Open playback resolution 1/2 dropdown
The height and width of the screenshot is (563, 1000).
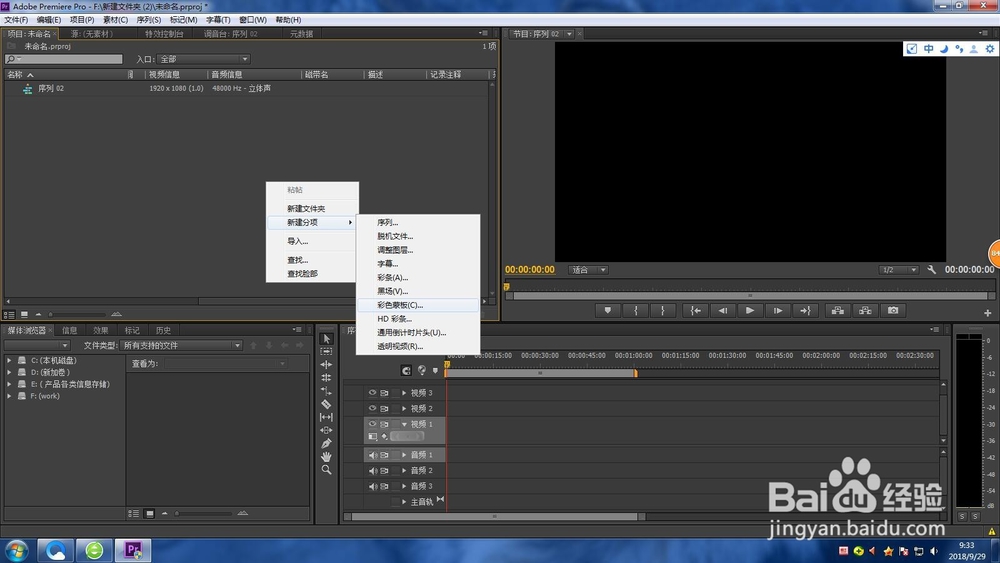[898, 270]
